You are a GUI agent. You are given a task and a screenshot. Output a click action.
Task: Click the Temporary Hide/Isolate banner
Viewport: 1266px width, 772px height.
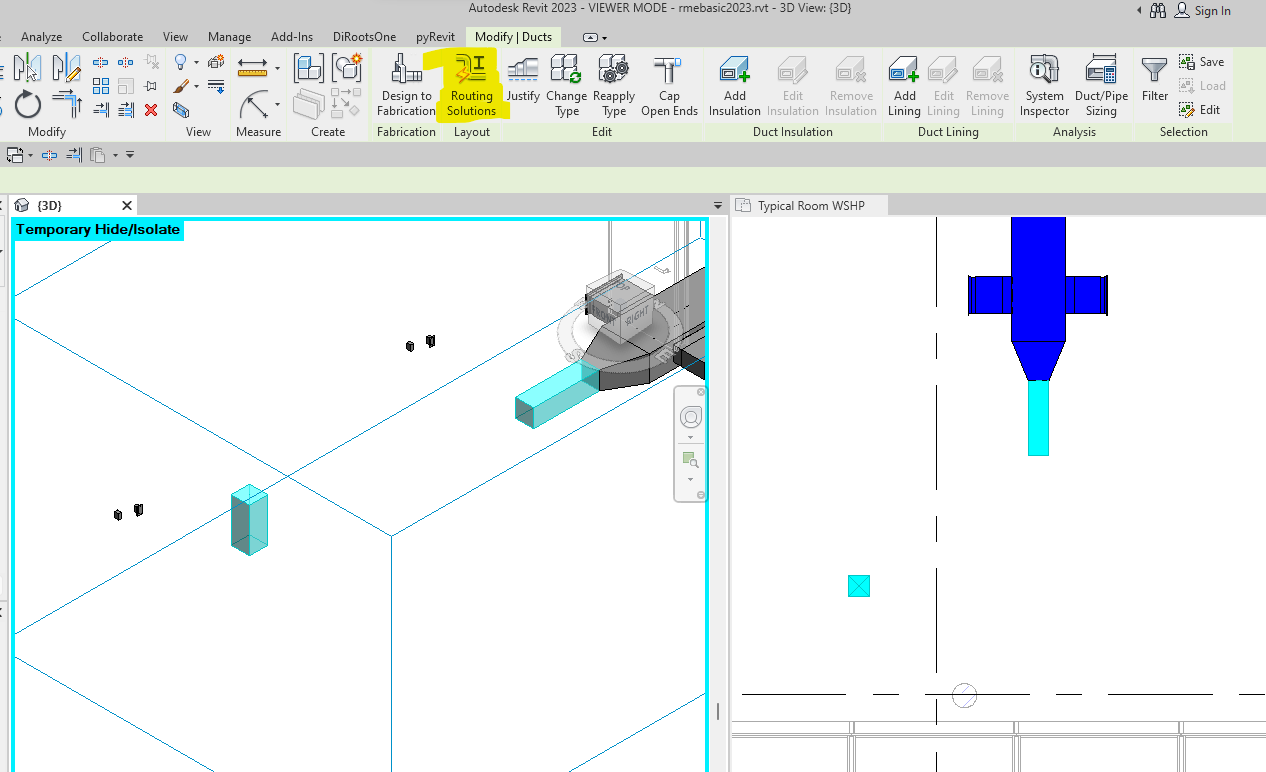(97, 229)
